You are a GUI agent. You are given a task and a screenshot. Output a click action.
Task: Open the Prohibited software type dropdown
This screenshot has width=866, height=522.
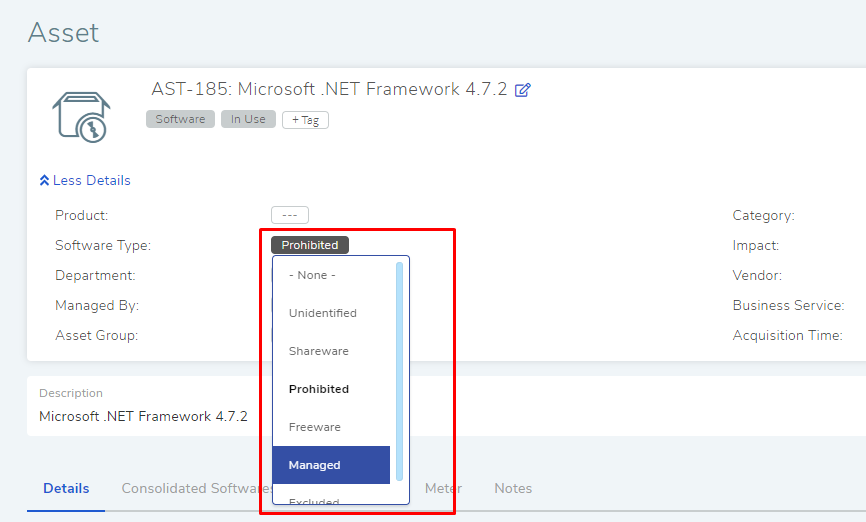point(310,245)
